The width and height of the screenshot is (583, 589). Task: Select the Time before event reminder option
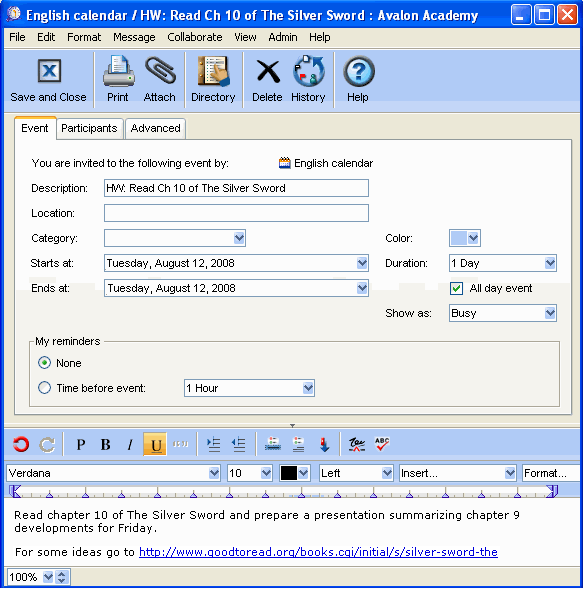44,388
